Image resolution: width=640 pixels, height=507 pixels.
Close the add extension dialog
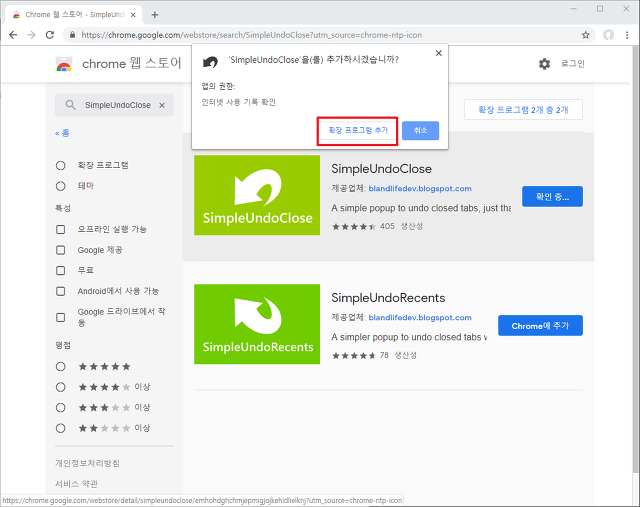(439, 53)
